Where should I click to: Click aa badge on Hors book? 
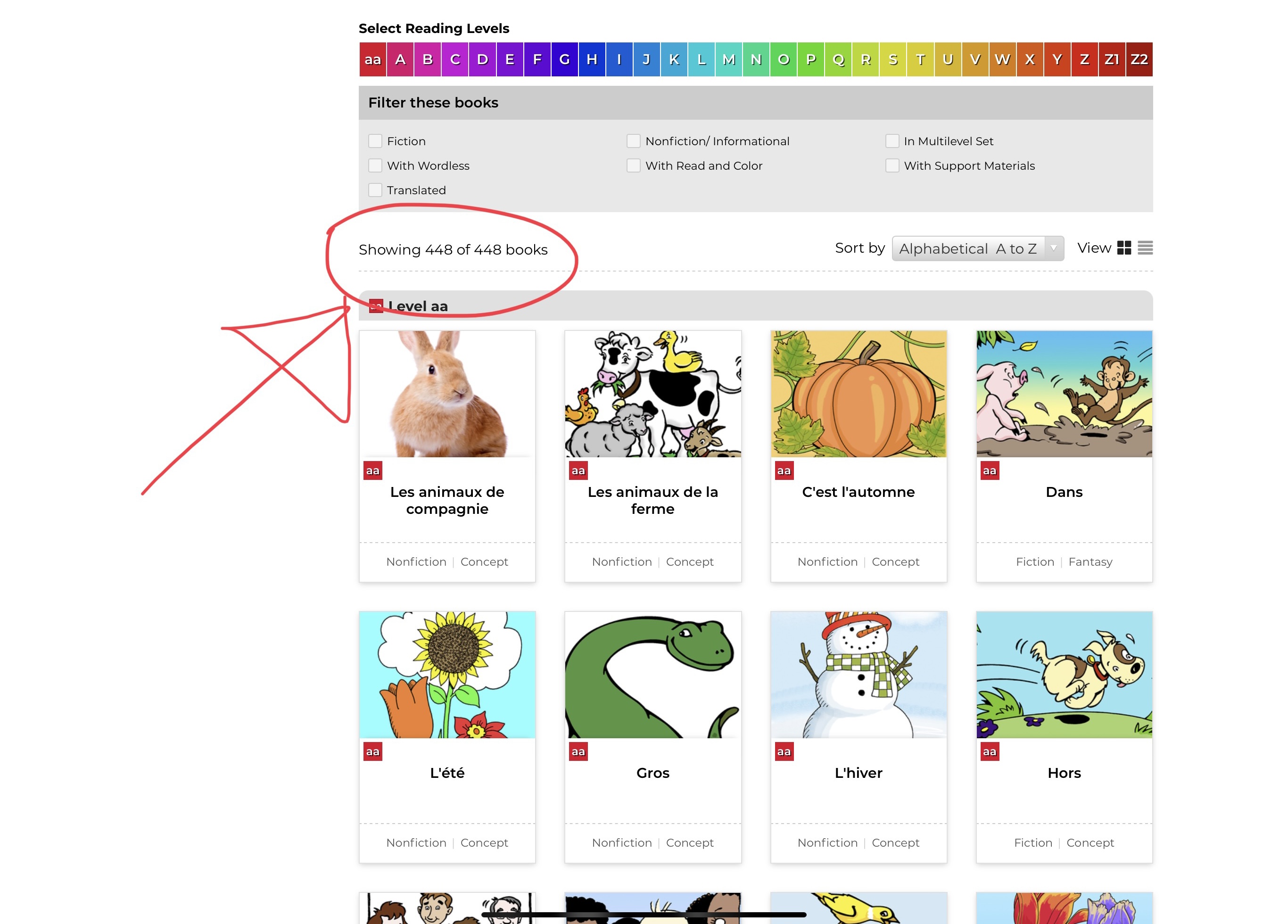[989, 752]
